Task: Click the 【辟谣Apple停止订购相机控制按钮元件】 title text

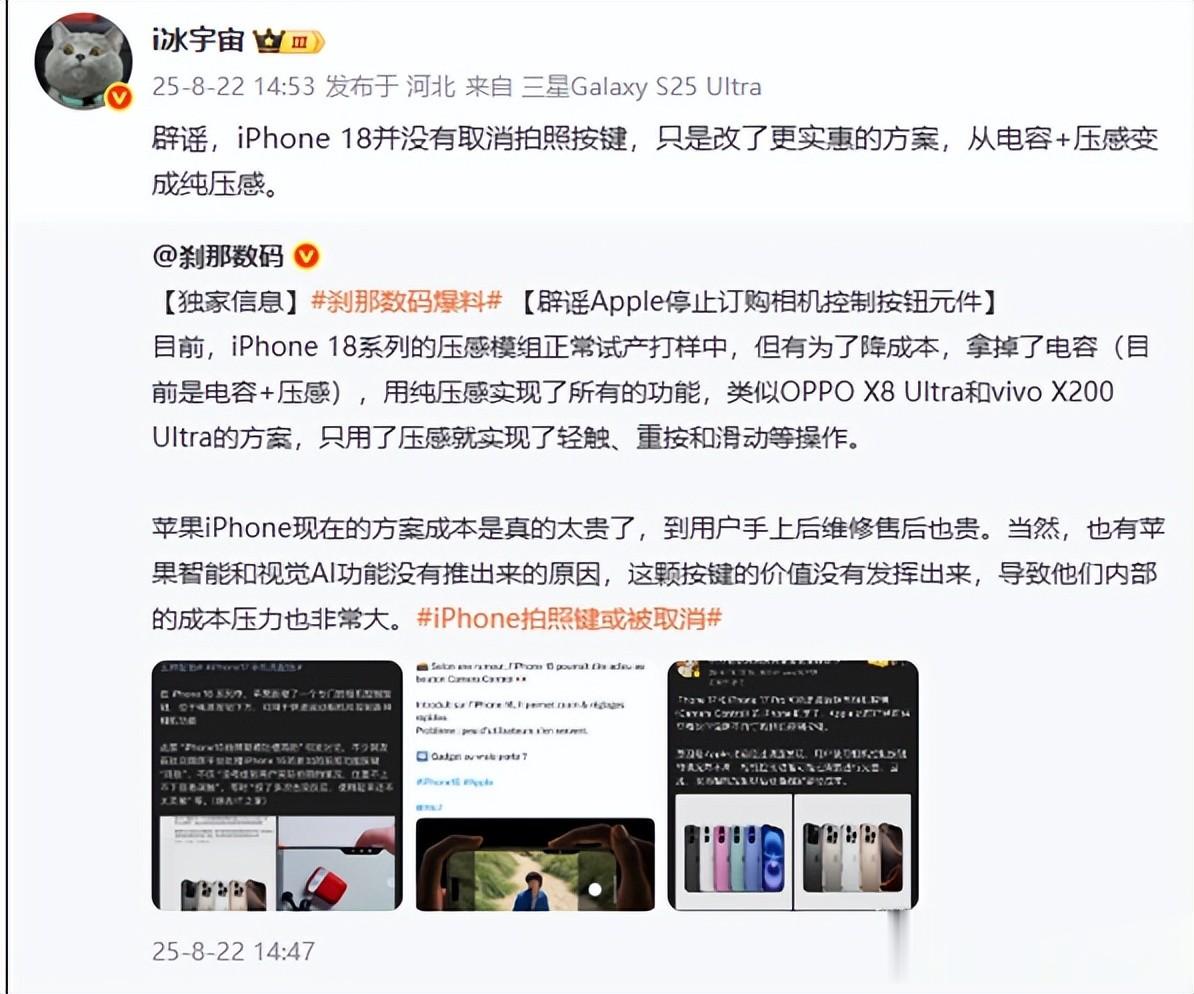Action: (x=759, y=302)
